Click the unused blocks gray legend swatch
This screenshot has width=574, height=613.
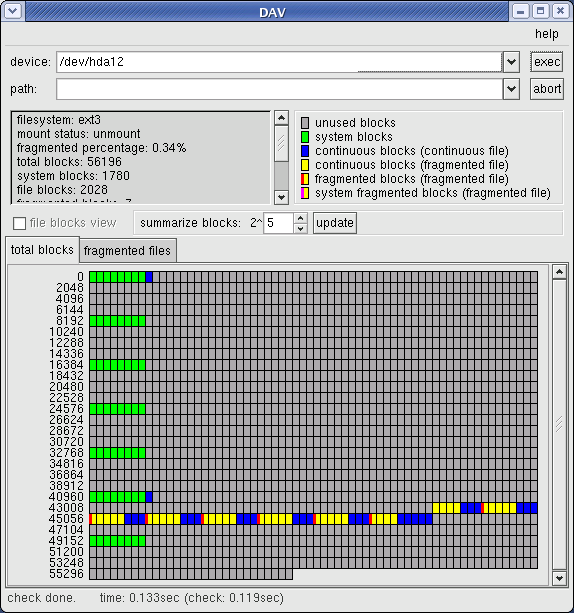point(305,123)
